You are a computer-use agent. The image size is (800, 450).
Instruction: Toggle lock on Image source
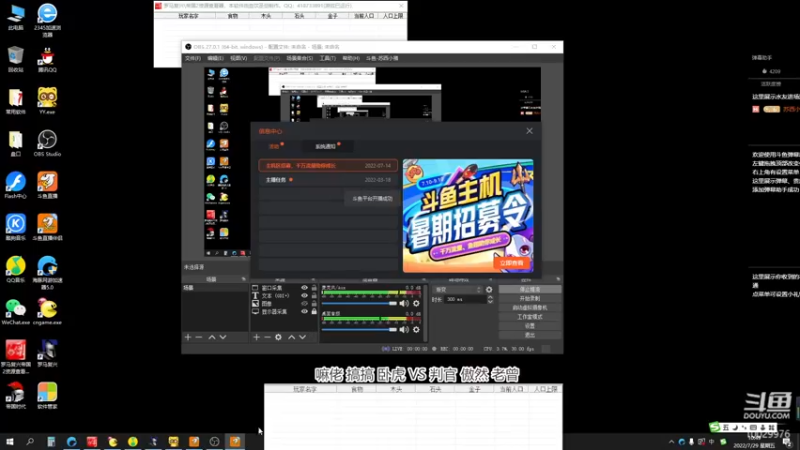point(314,304)
